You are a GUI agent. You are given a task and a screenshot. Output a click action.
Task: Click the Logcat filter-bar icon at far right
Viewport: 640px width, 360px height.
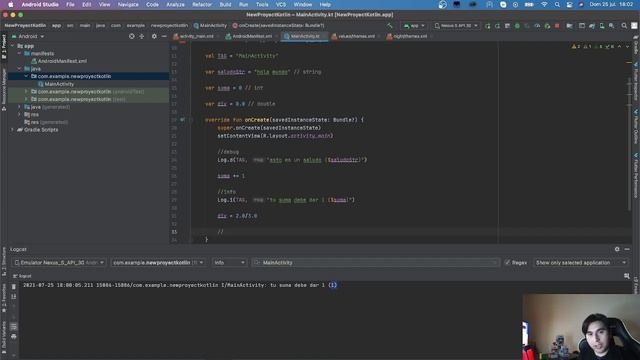pos(627,276)
